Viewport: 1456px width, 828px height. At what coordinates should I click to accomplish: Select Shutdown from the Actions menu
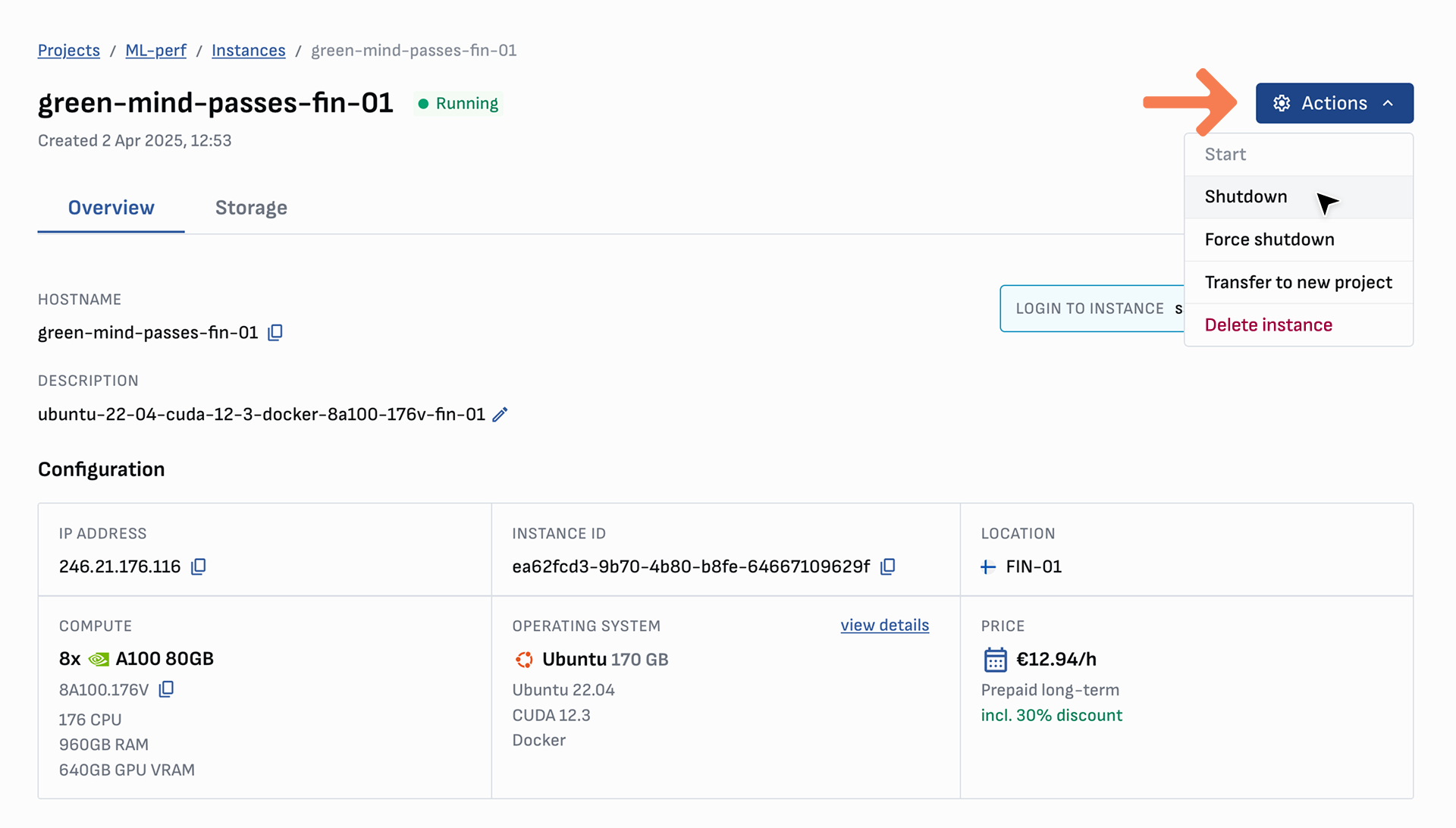point(1246,197)
